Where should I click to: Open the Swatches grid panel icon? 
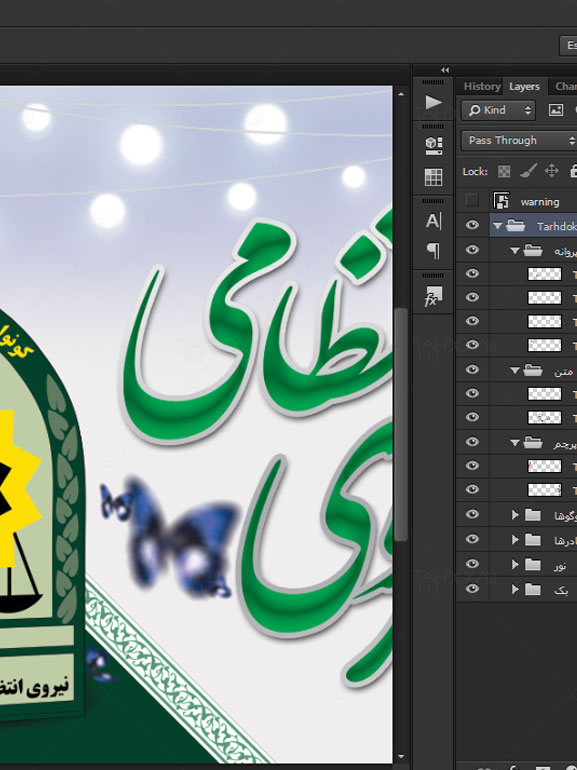(x=433, y=177)
